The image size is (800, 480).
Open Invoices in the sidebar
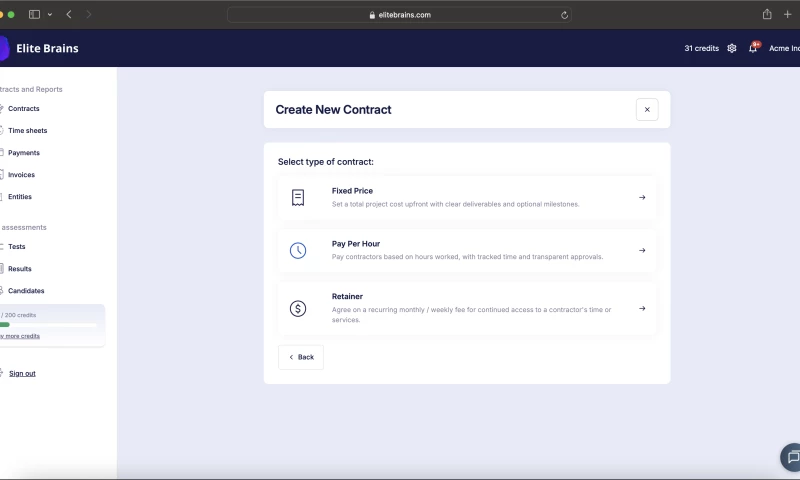point(21,175)
